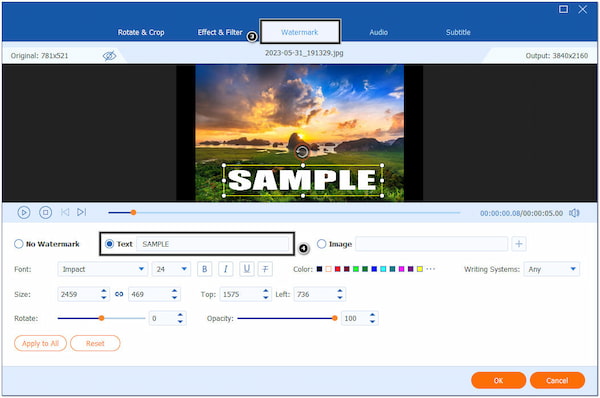Click the Stop playback button
This screenshot has width=600, height=398.
(x=46, y=212)
